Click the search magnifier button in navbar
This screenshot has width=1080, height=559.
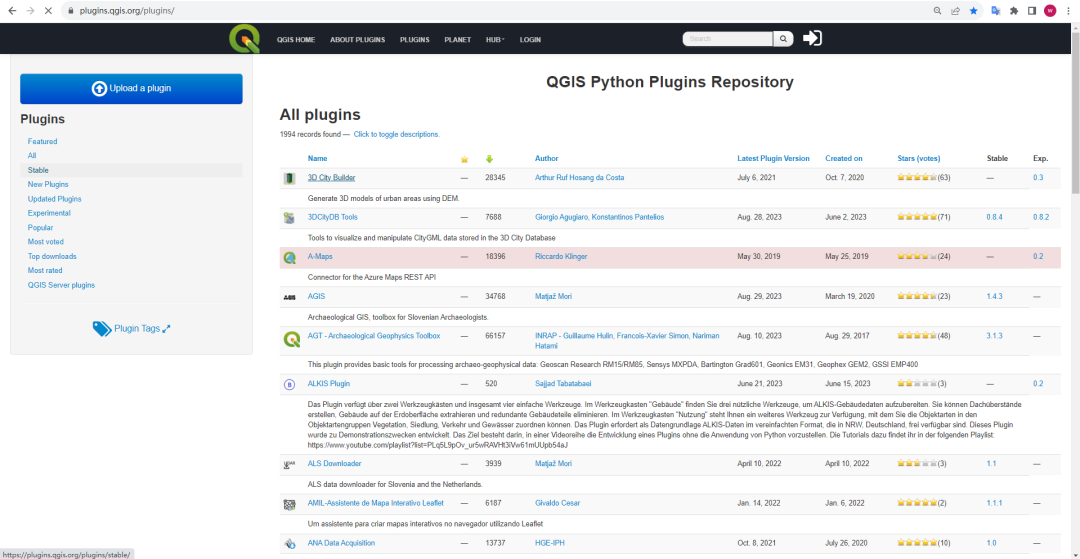(x=783, y=39)
